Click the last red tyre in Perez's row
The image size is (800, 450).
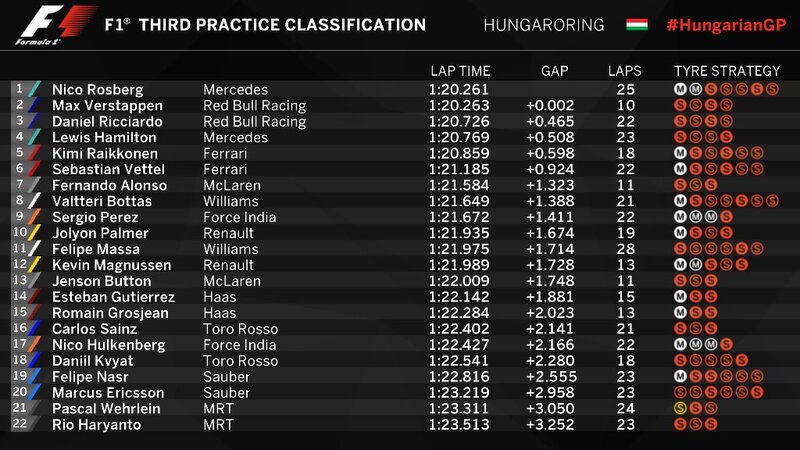[725, 217]
